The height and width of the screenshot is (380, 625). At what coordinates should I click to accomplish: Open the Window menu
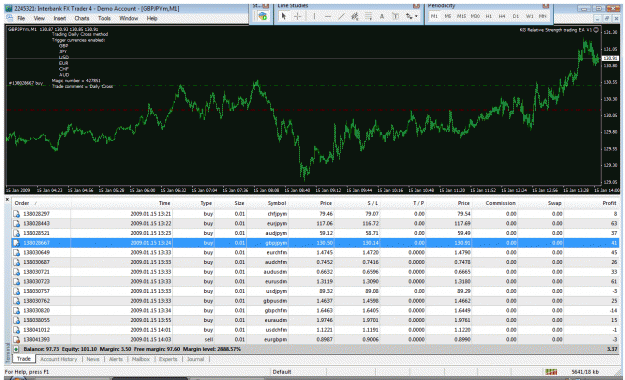click(x=129, y=18)
